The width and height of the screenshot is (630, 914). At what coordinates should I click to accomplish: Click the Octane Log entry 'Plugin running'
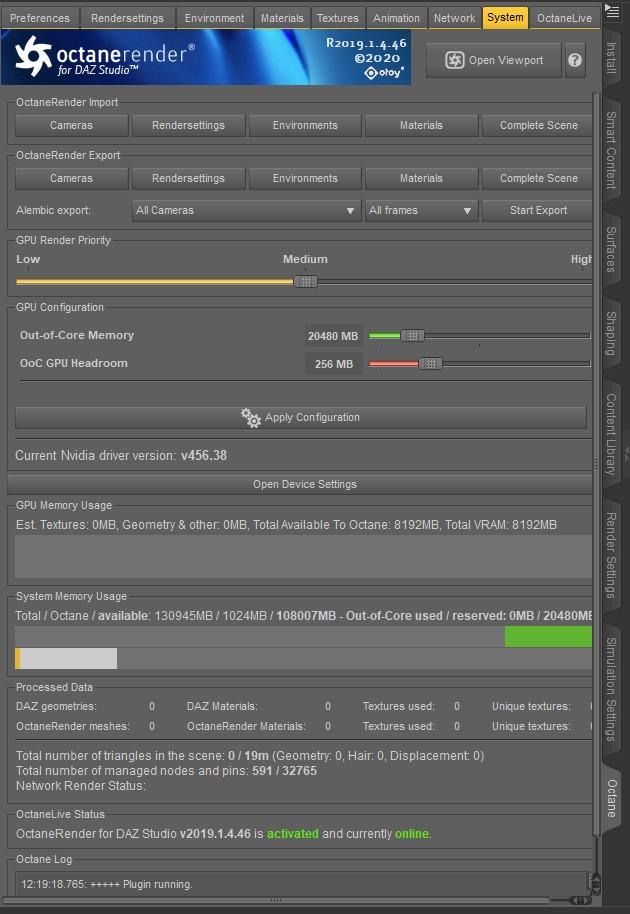point(107,884)
